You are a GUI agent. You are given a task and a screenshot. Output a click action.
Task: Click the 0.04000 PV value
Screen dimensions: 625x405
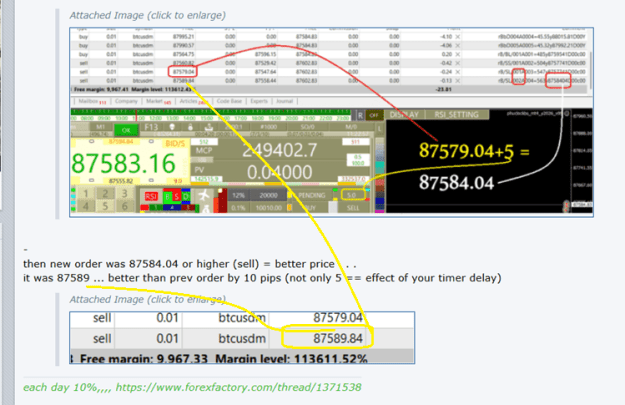[x=279, y=172]
